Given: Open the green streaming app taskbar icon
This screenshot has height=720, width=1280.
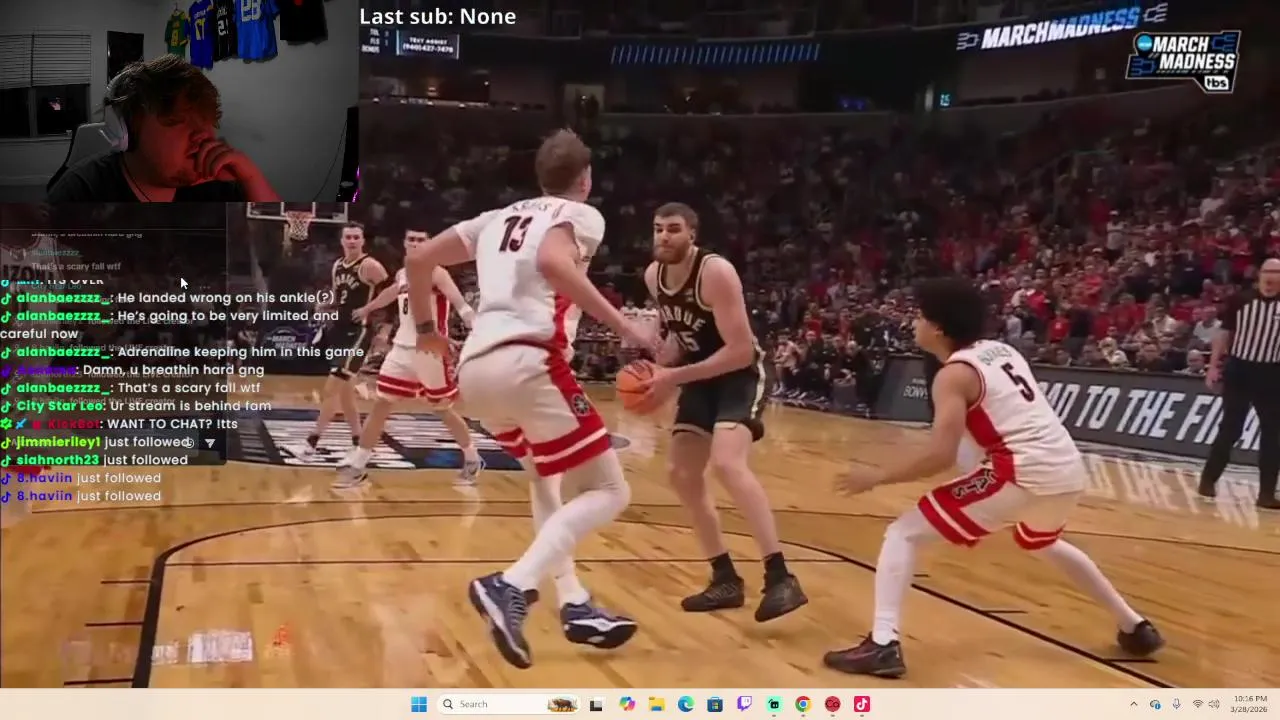Looking at the screenshot, I should click(x=774, y=704).
